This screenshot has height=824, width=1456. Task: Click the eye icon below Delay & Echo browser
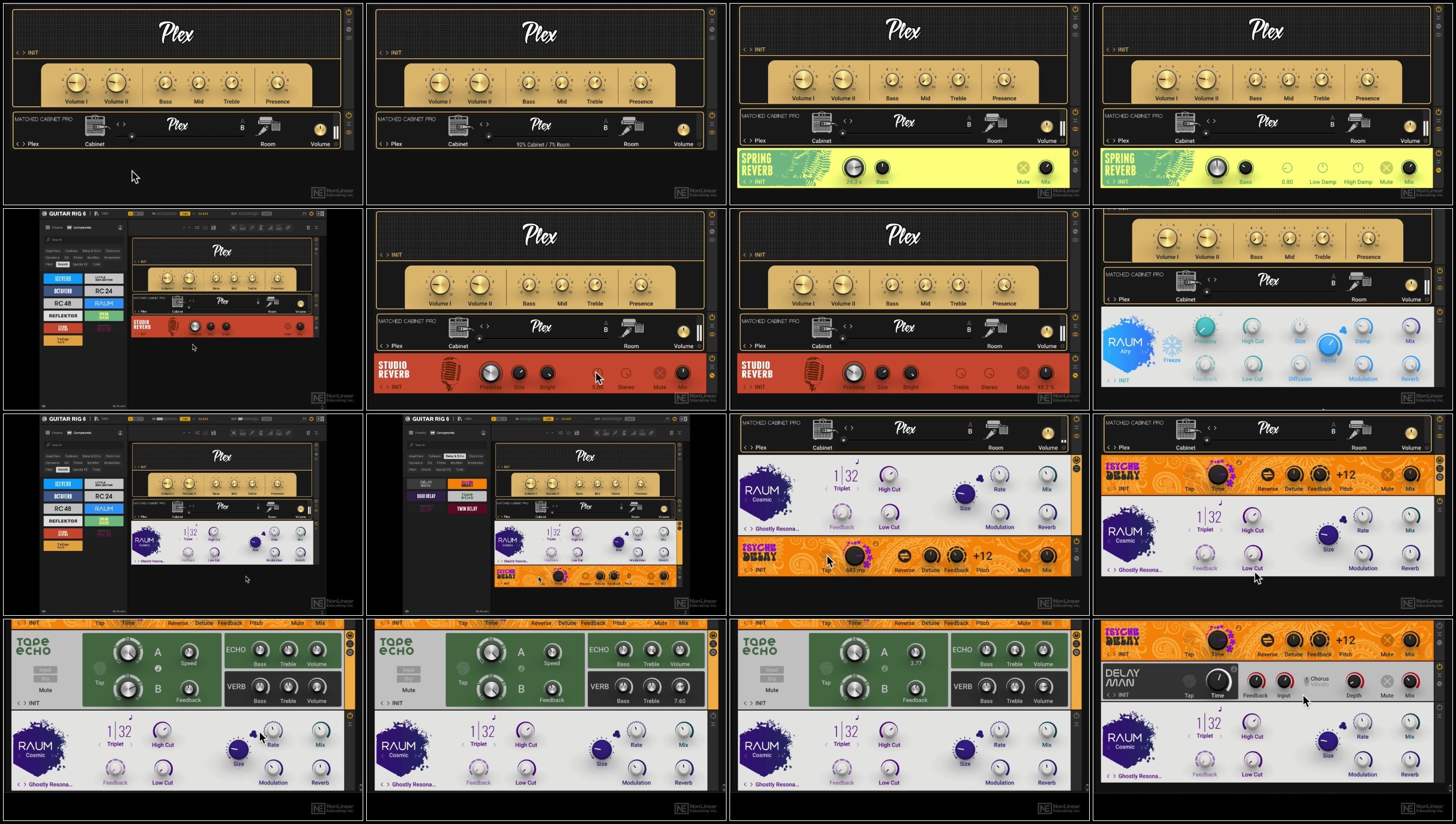406,611
